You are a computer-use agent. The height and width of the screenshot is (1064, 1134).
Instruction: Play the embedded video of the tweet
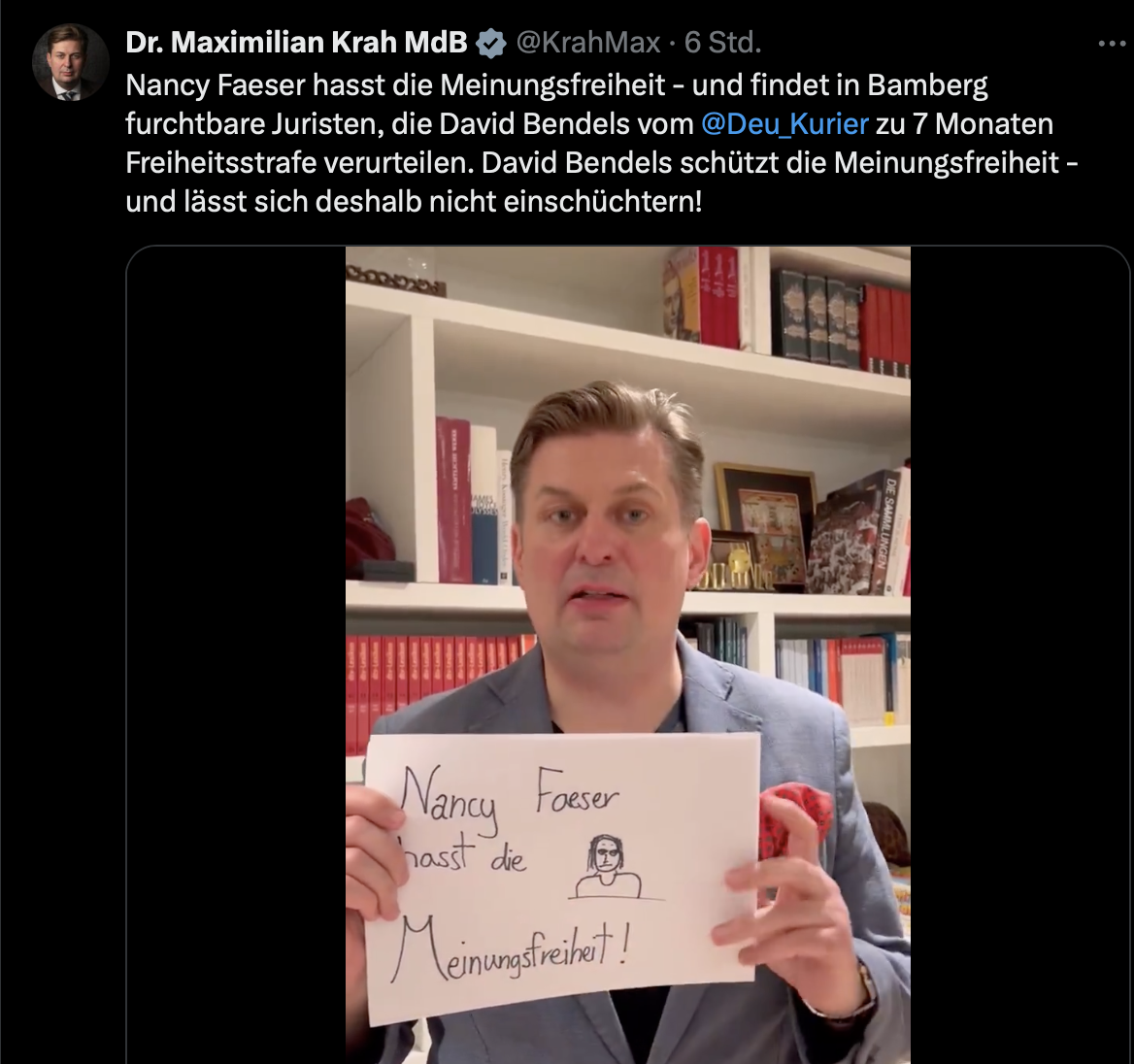click(x=628, y=654)
